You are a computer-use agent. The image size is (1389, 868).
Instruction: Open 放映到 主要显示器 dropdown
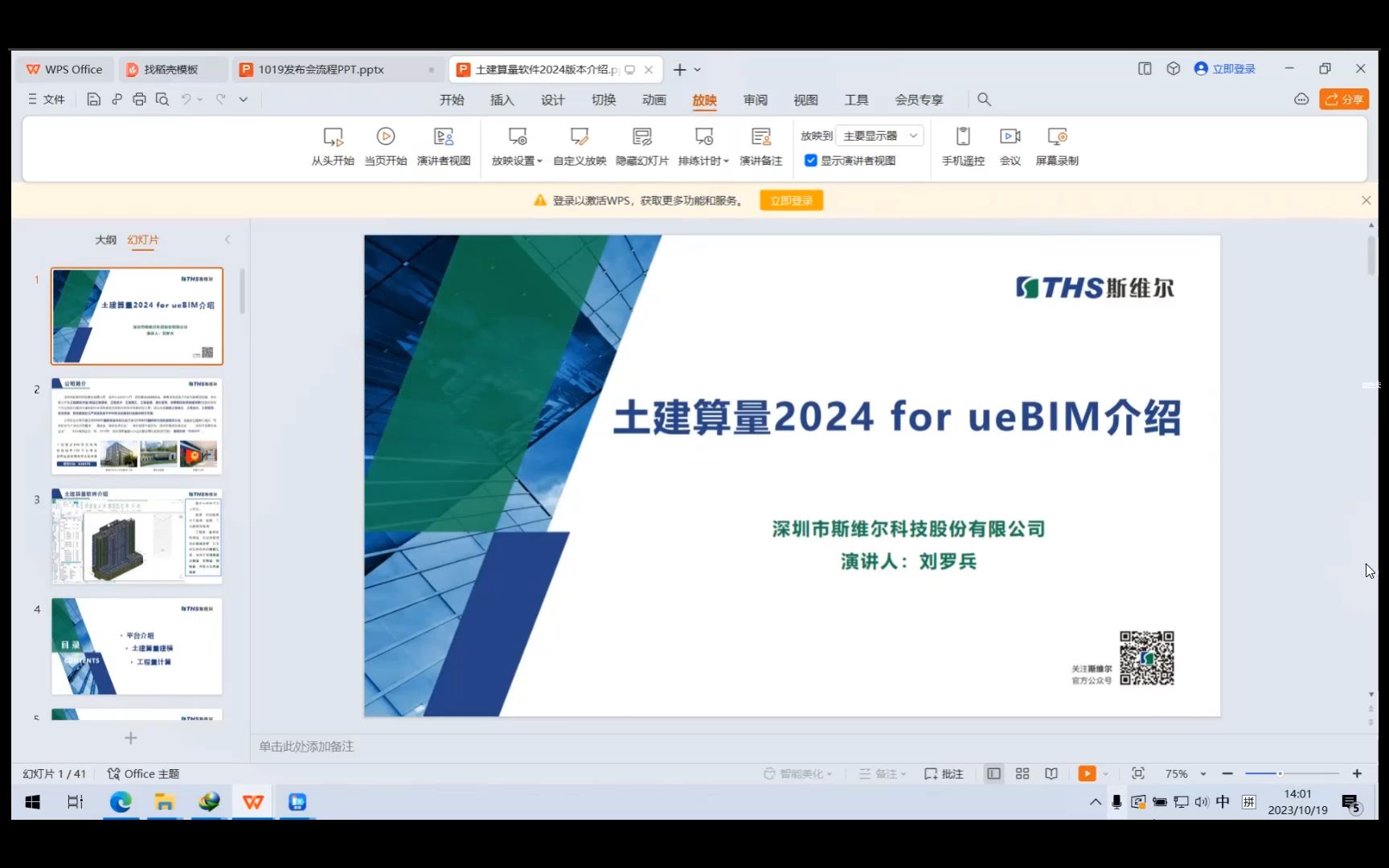click(879, 136)
